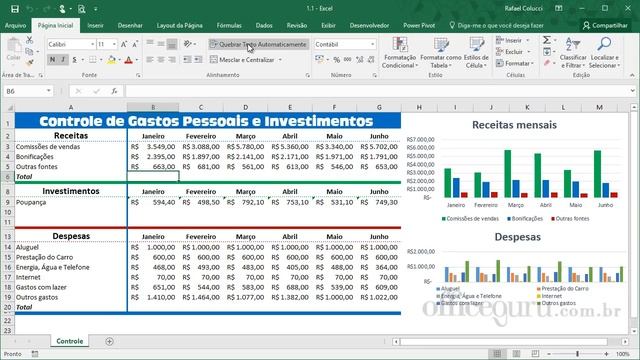Toggle the macro recording status bar icon

(35, 354)
